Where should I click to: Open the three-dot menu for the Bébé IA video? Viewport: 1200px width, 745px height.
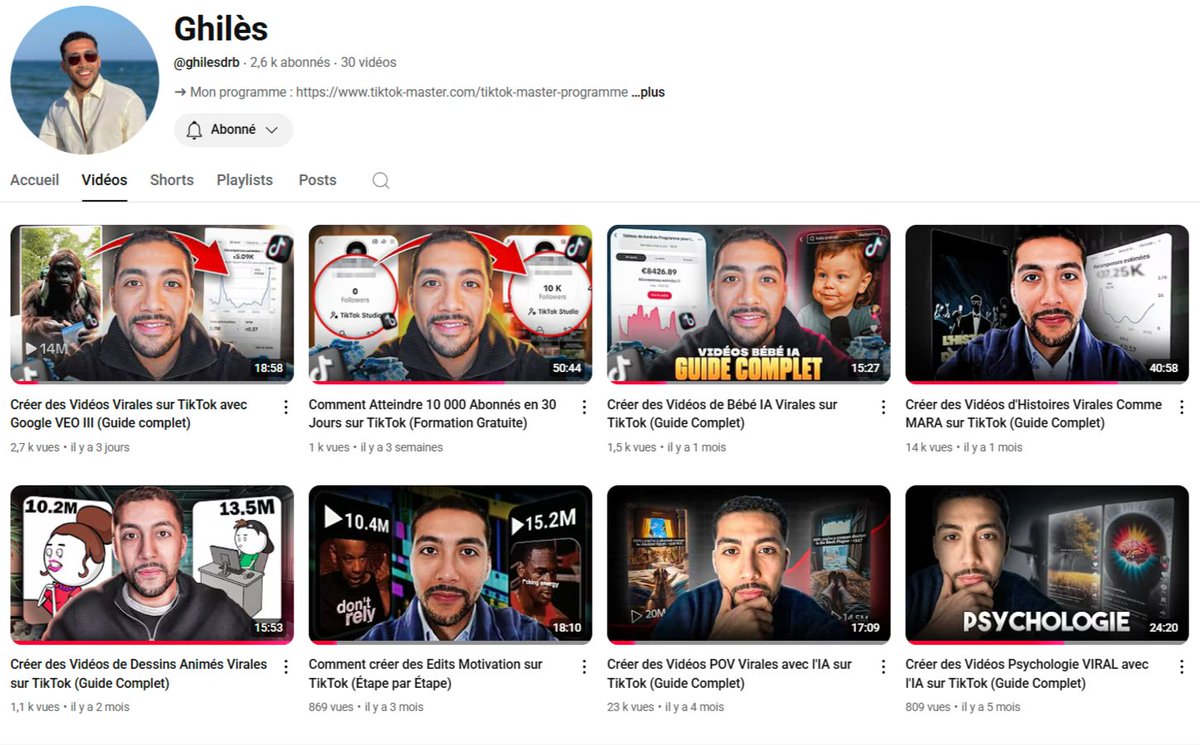click(883, 407)
